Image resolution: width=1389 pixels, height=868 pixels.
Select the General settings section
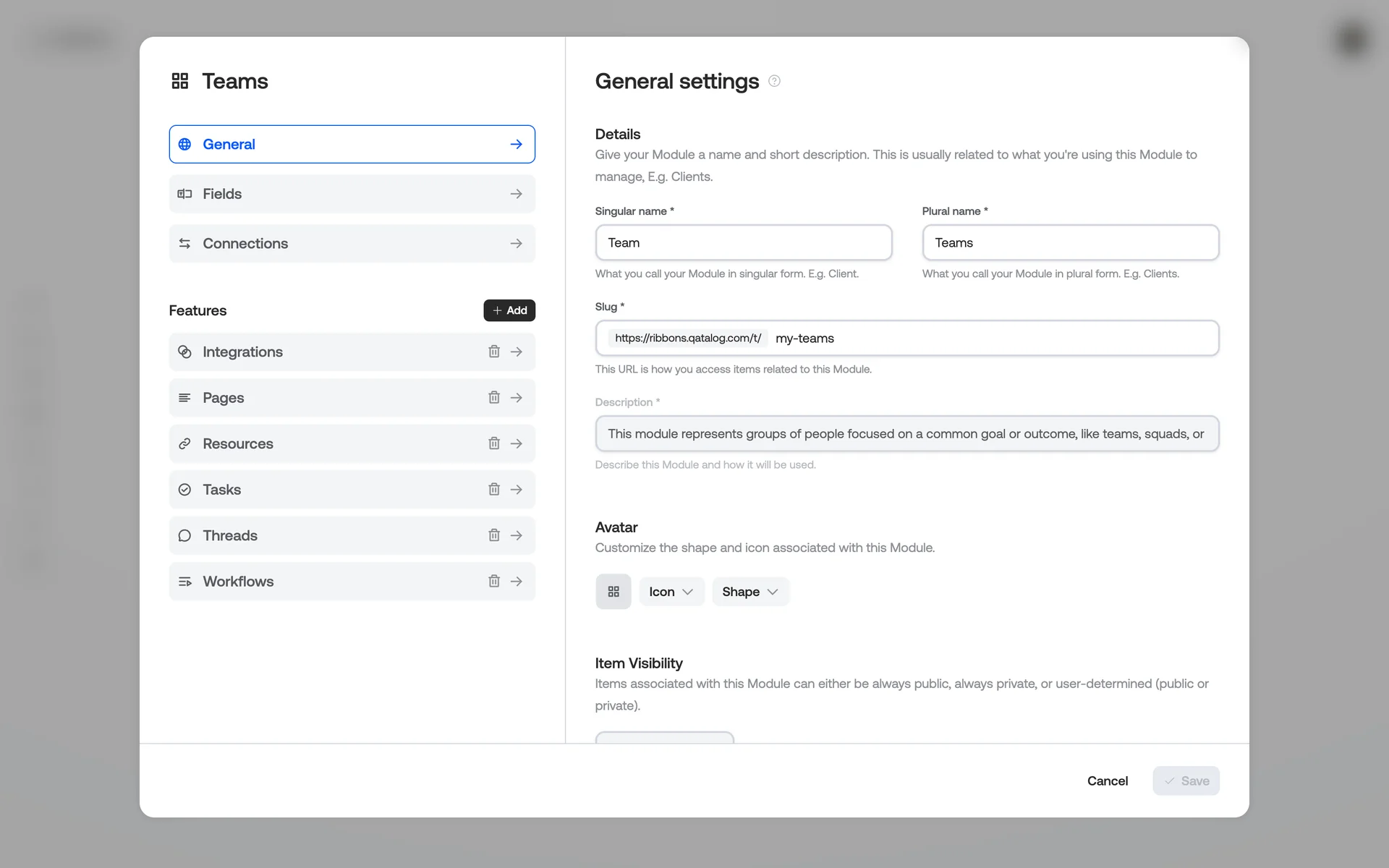click(352, 144)
